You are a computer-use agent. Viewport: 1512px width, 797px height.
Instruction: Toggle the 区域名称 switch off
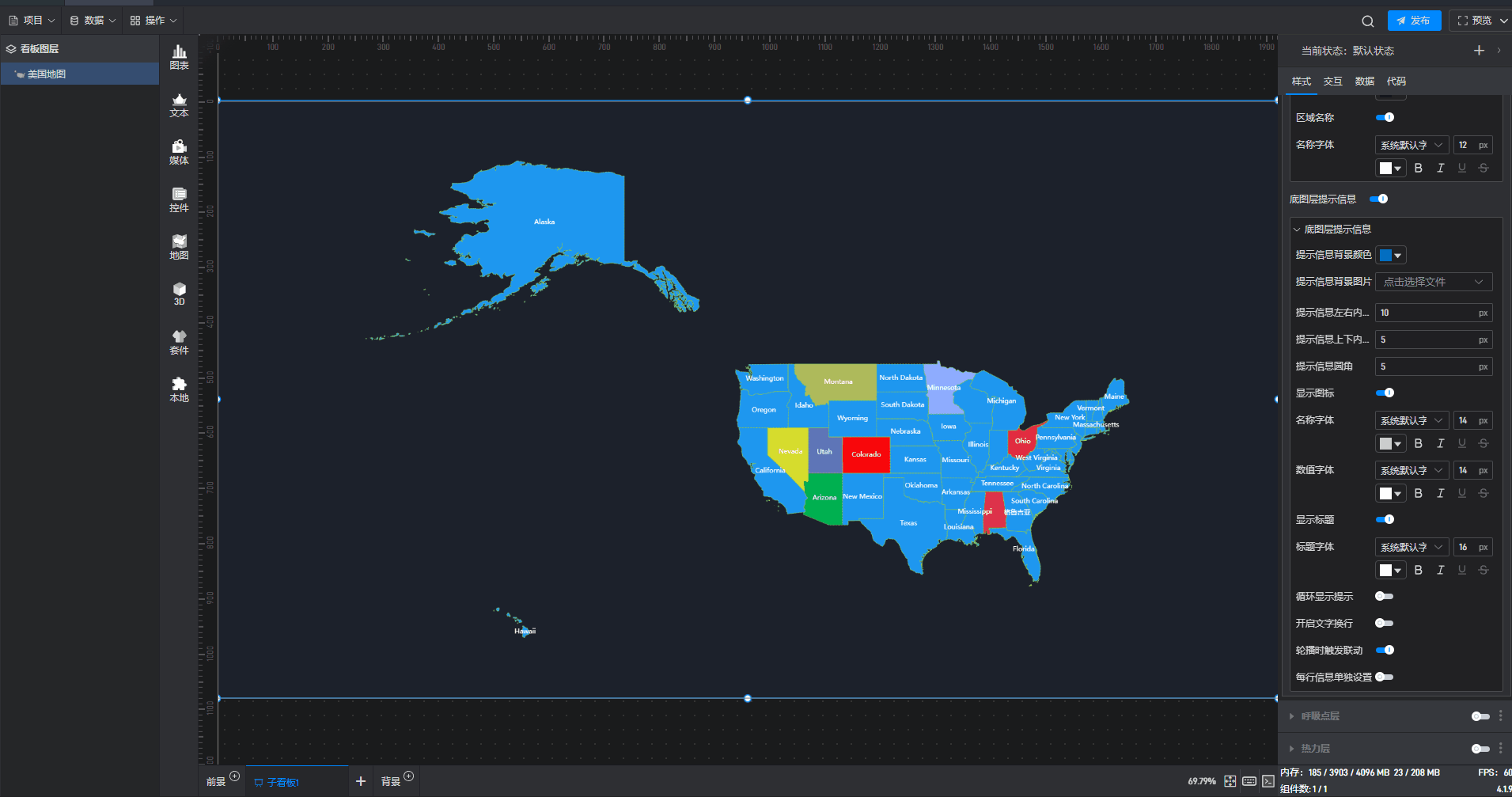1385,118
